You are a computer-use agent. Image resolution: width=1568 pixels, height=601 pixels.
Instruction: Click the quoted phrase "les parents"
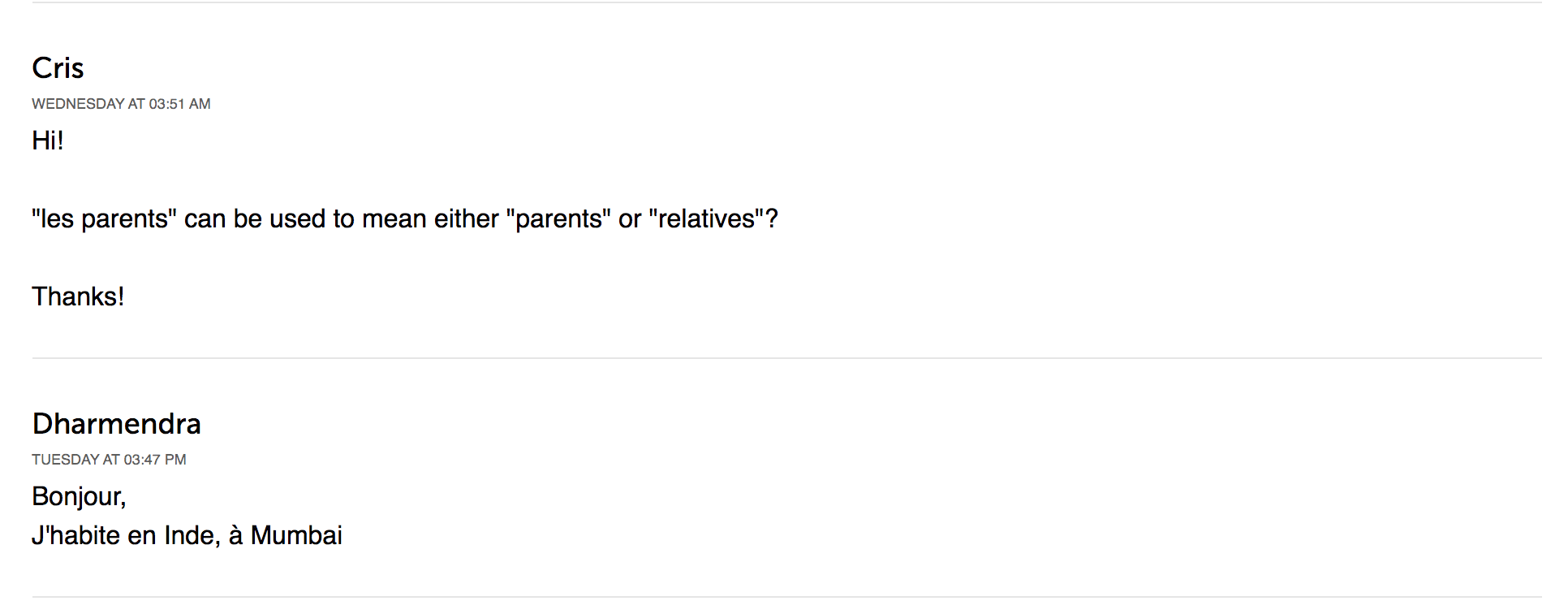(x=104, y=219)
